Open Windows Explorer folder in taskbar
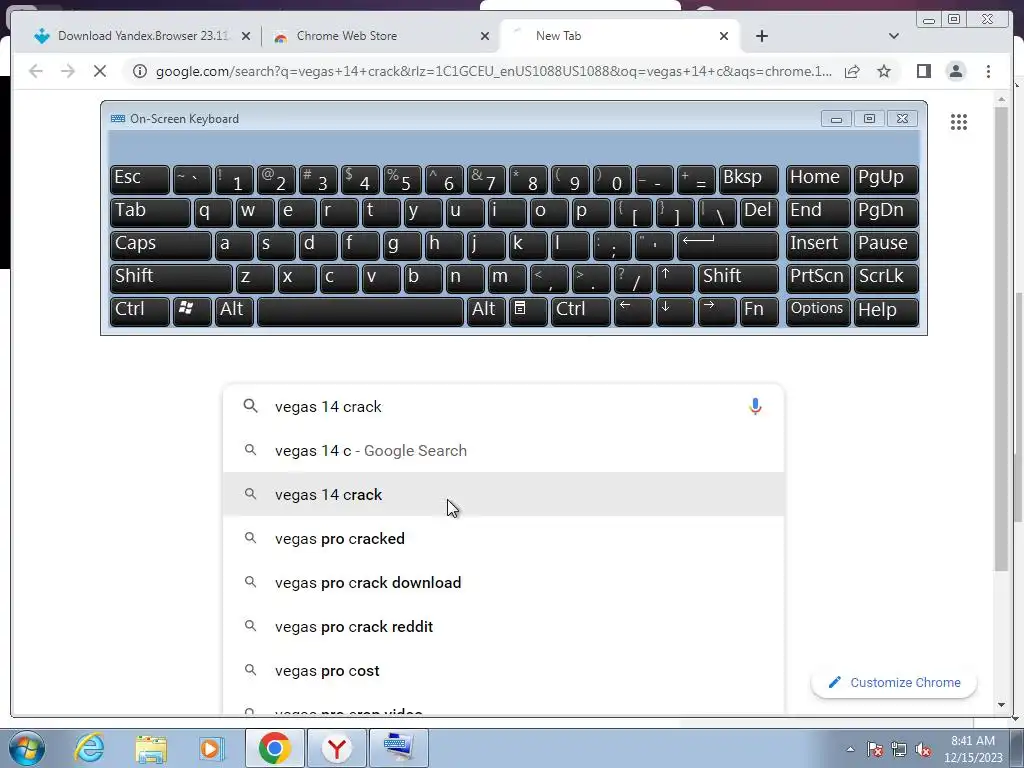This screenshot has width=1024, height=768. coord(151,748)
